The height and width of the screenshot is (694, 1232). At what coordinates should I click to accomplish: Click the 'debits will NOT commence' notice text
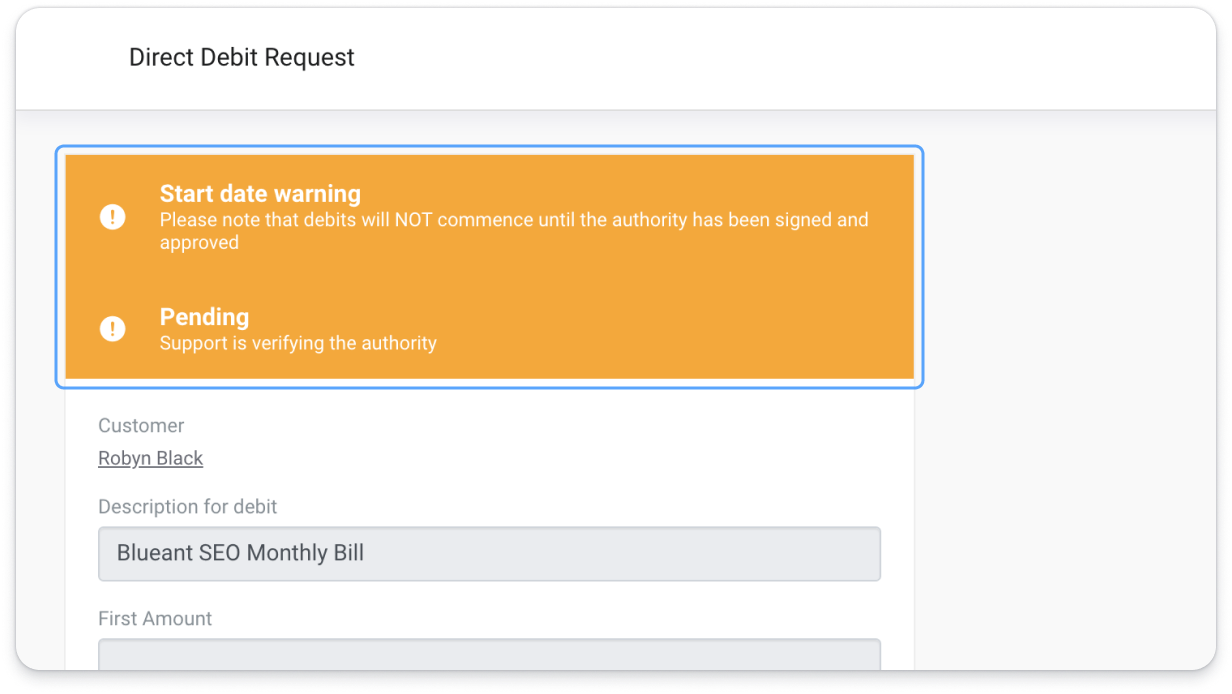(x=514, y=231)
